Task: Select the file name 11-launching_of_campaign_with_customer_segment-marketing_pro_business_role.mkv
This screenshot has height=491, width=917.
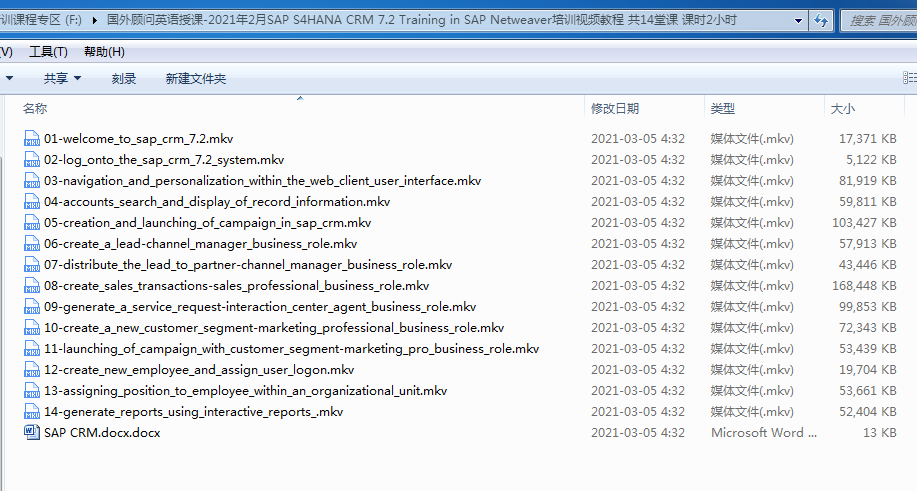Action: tap(292, 350)
